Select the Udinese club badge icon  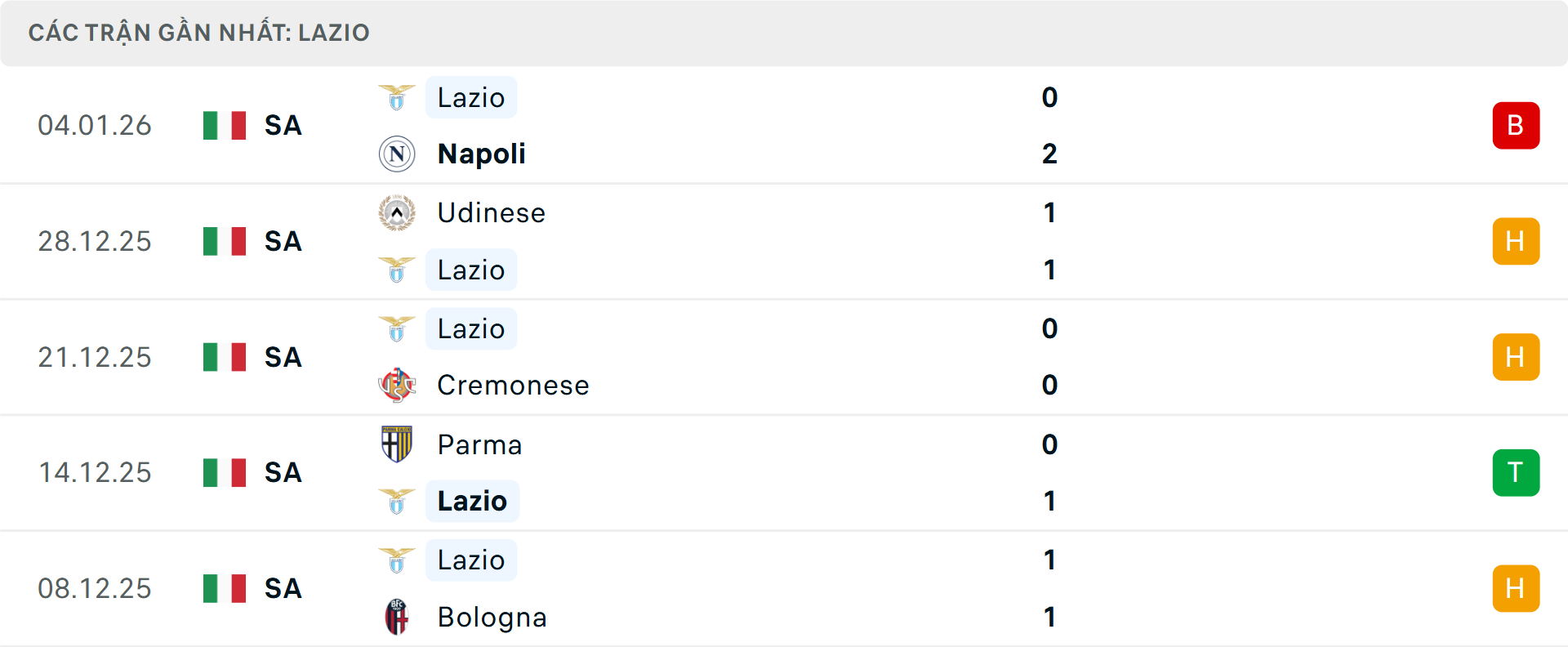[396, 213]
